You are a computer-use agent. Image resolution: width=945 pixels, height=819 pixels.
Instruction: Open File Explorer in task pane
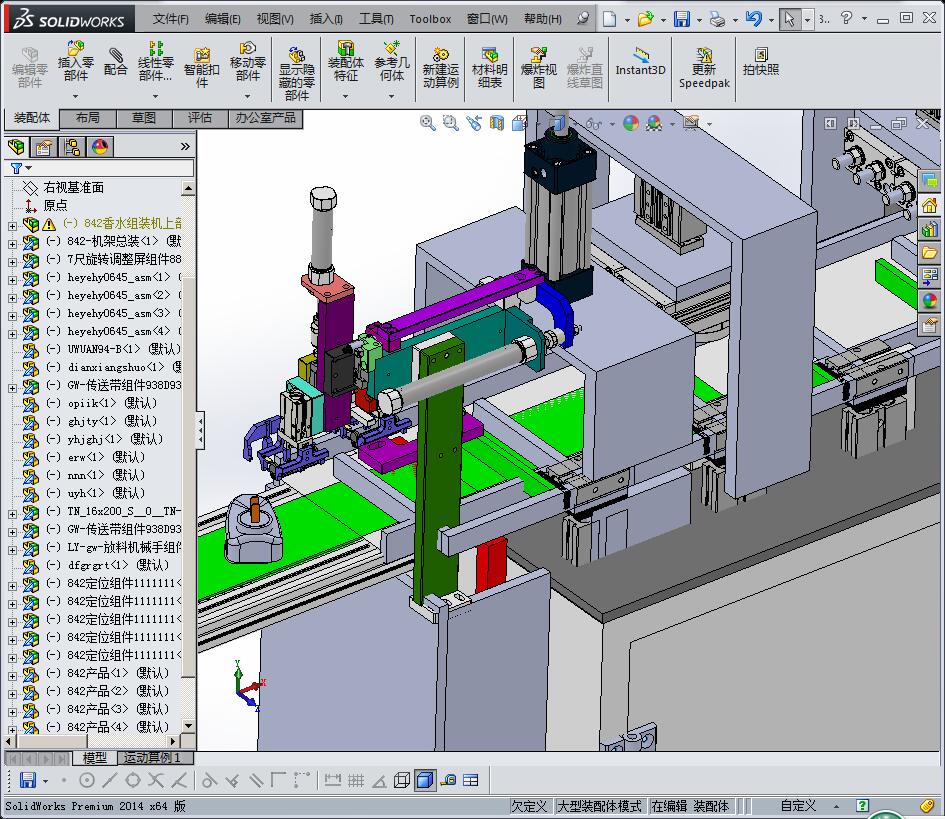[x=930, y=253]
